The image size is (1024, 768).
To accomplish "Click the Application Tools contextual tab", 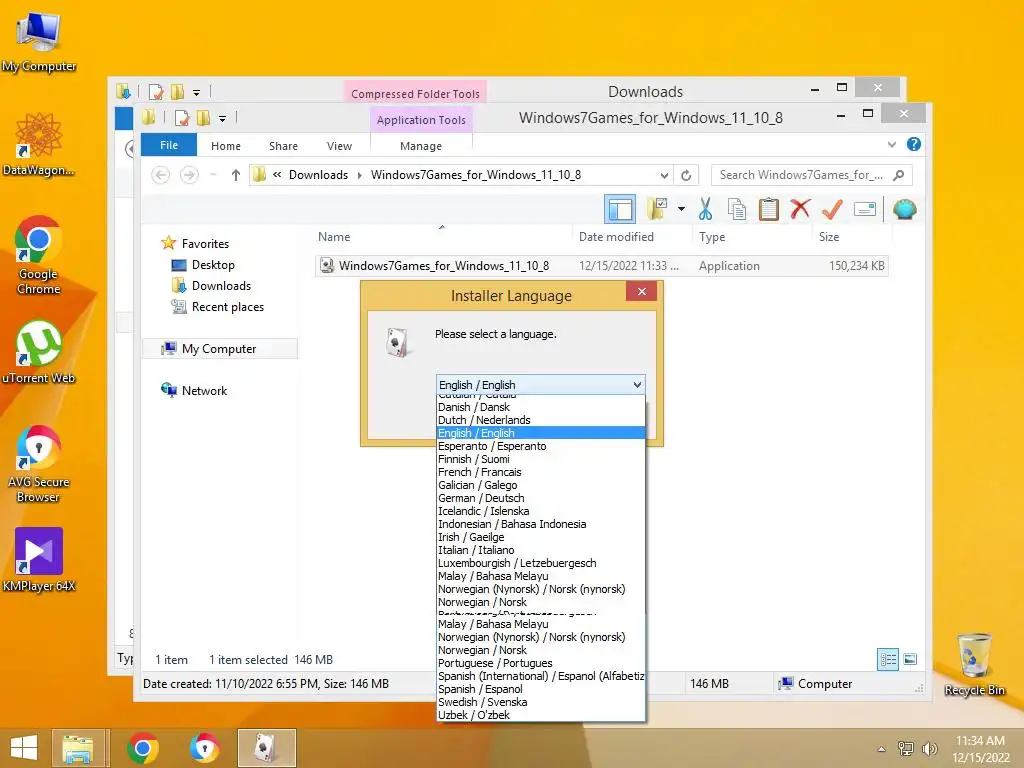I will 421,120.
